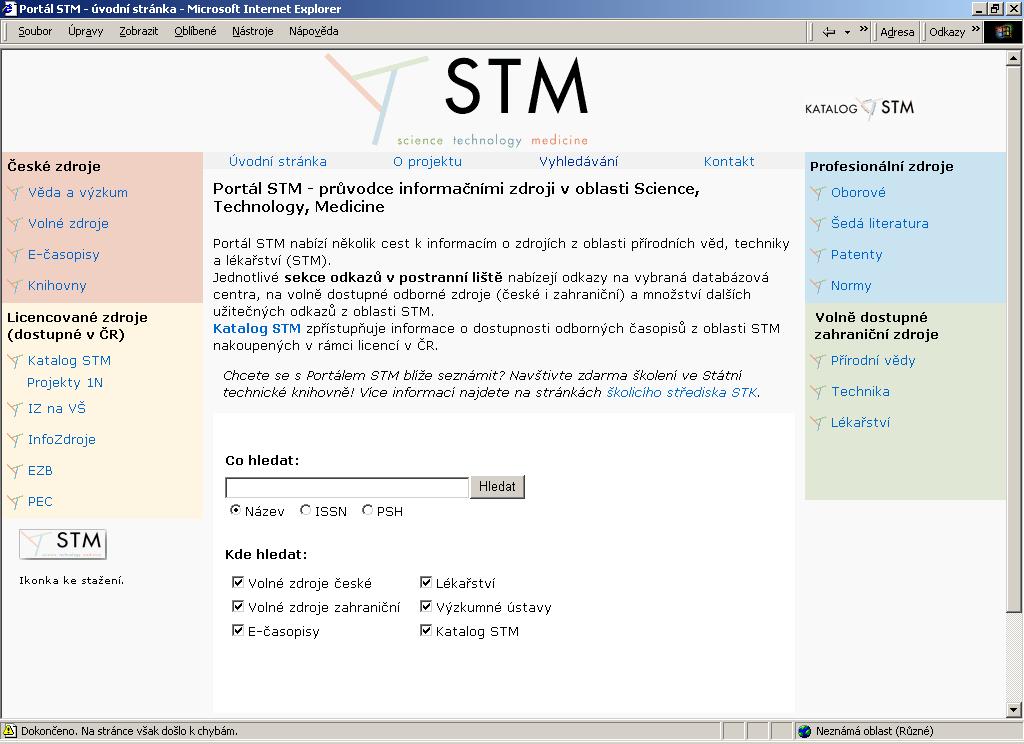Viewport: 1024px width, 744px height.
Task: Click the status bar error warning icon
Action: 9,730
